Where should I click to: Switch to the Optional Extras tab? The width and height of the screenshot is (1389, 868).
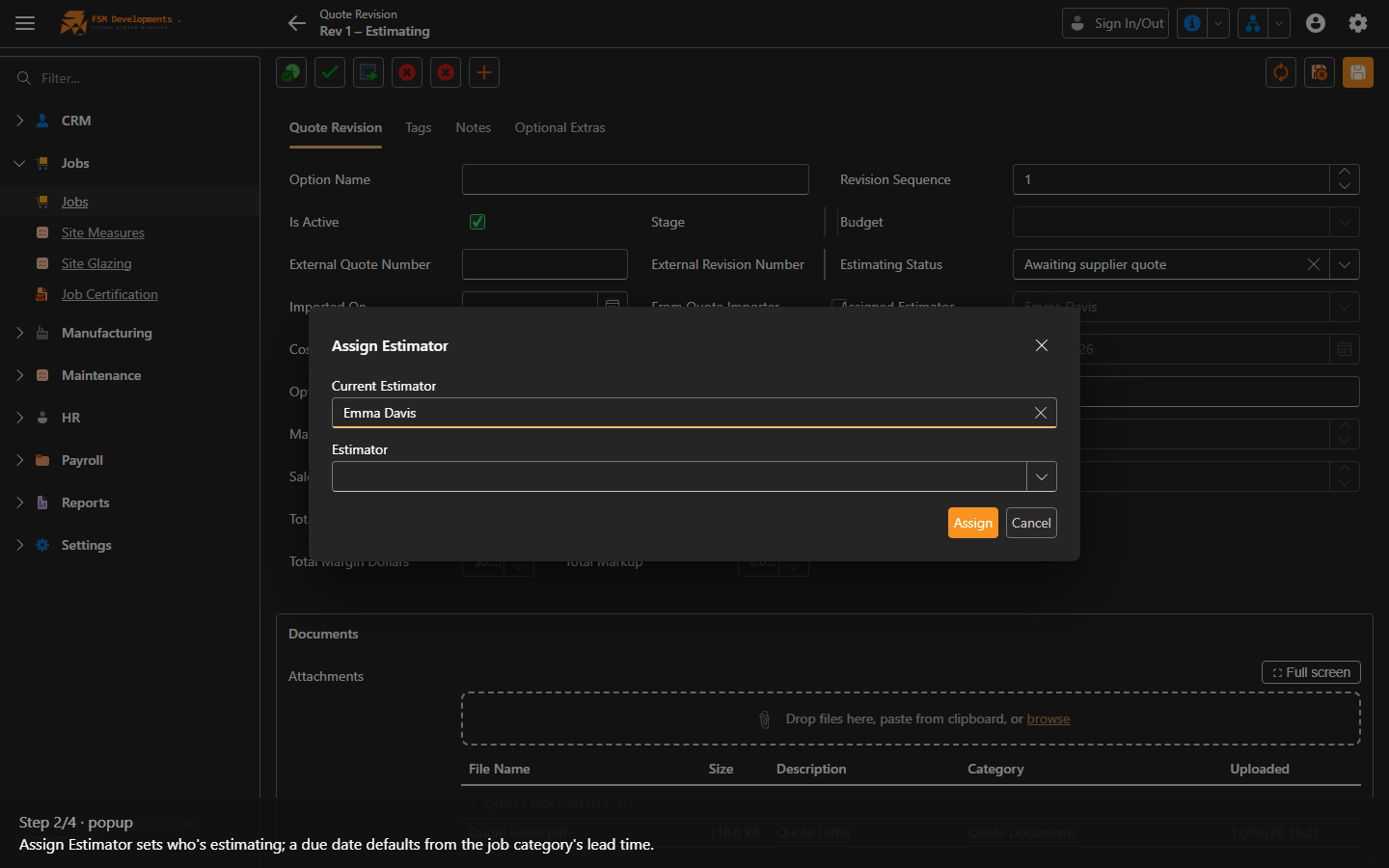(560, 127)
